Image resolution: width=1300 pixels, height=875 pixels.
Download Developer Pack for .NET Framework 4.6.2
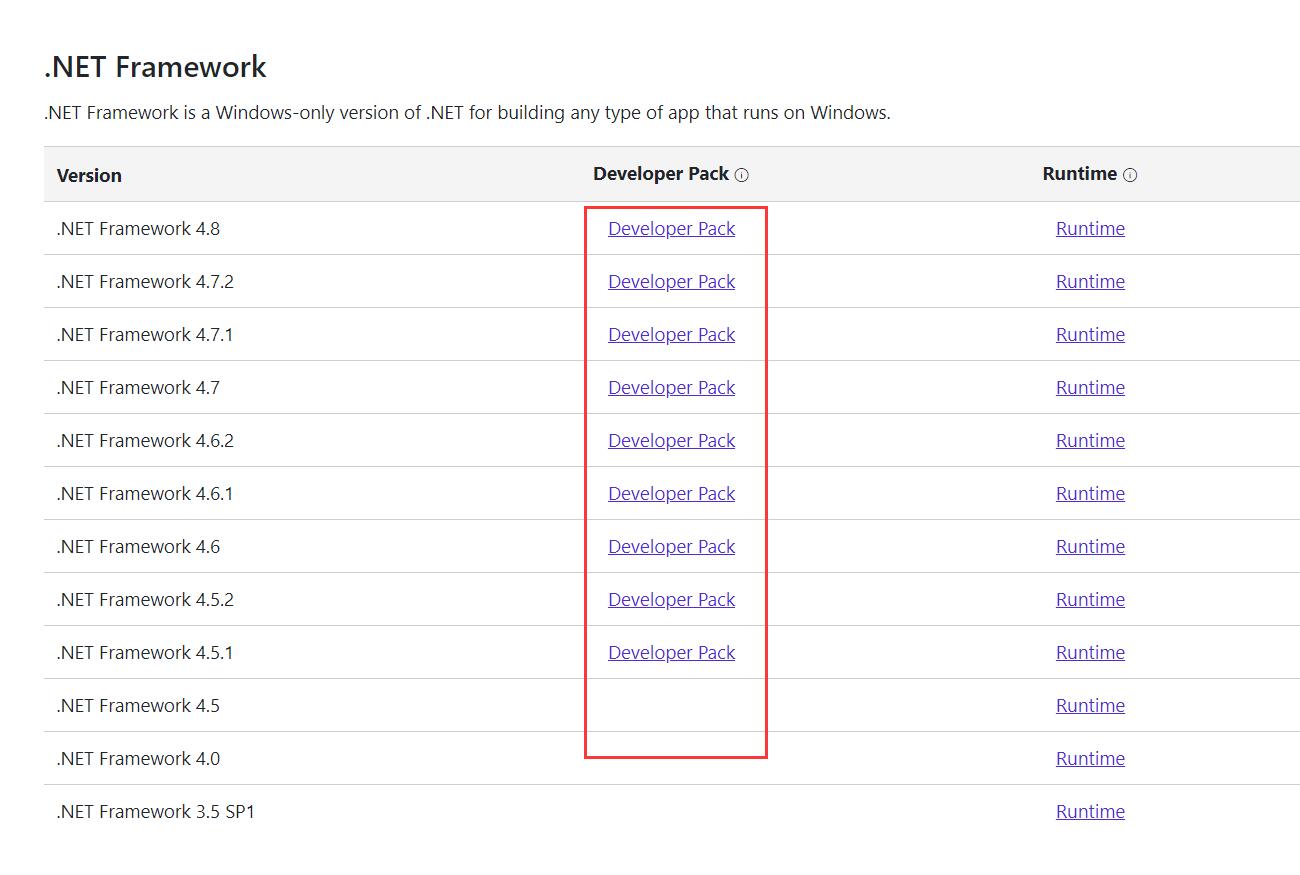[x=671, y=441]
